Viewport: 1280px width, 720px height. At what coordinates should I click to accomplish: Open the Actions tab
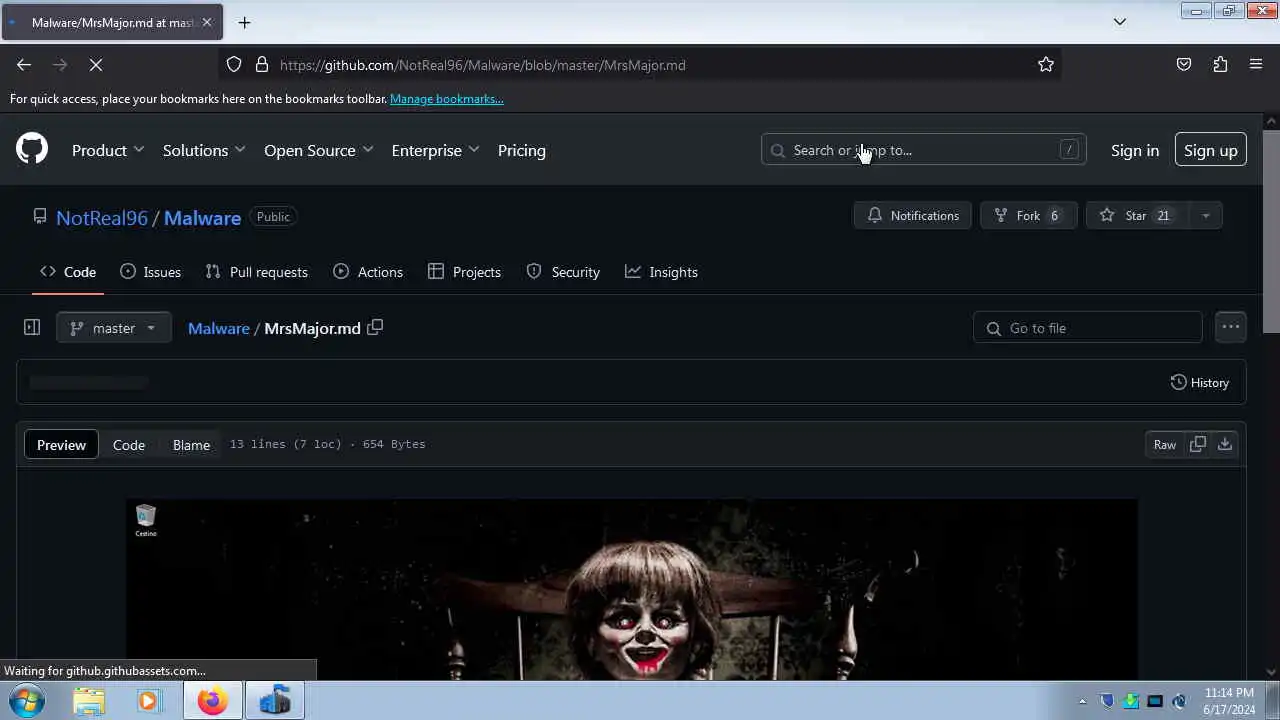coord(368,272)
